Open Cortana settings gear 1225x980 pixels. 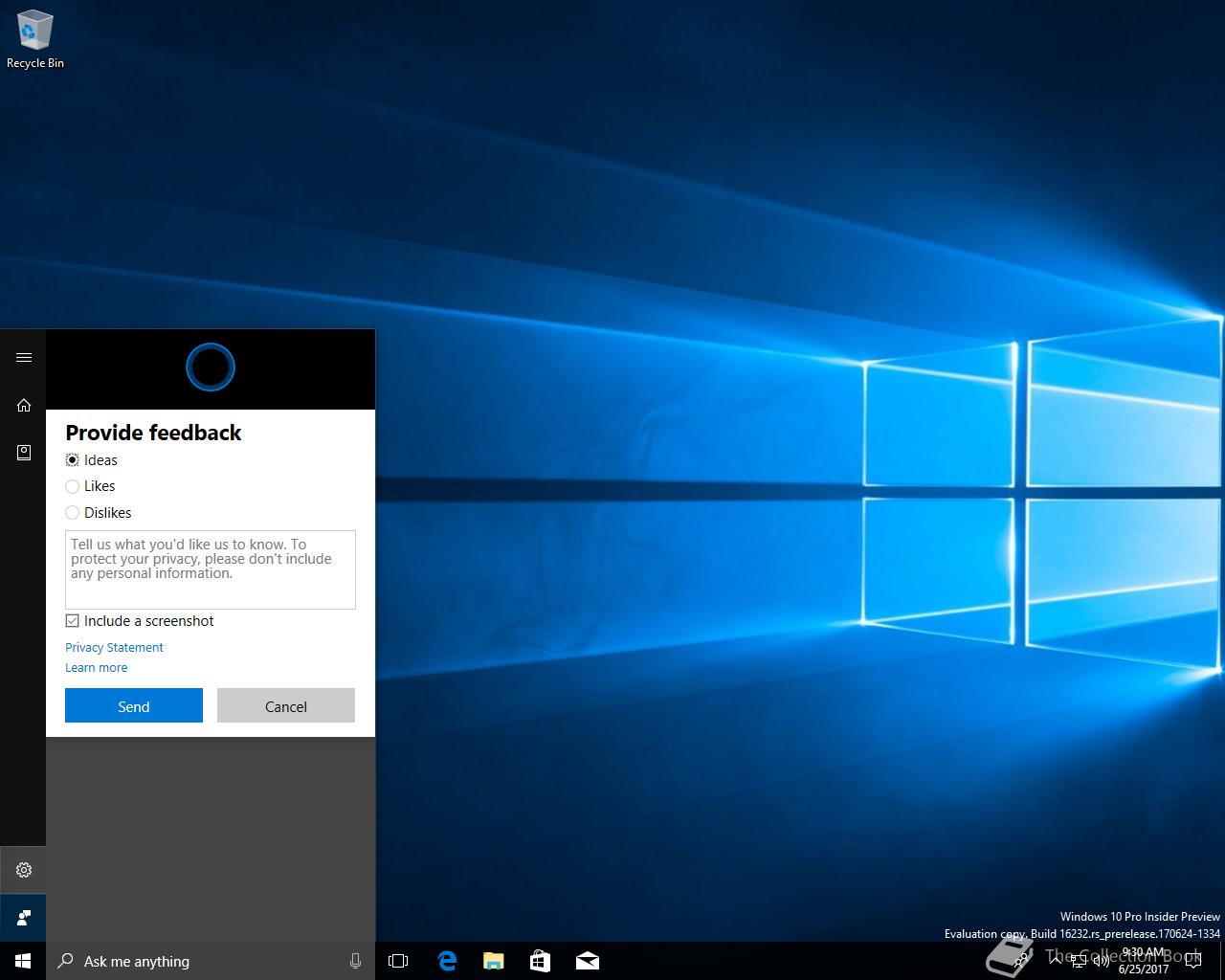pyautogui.click(x=24, y=870)
